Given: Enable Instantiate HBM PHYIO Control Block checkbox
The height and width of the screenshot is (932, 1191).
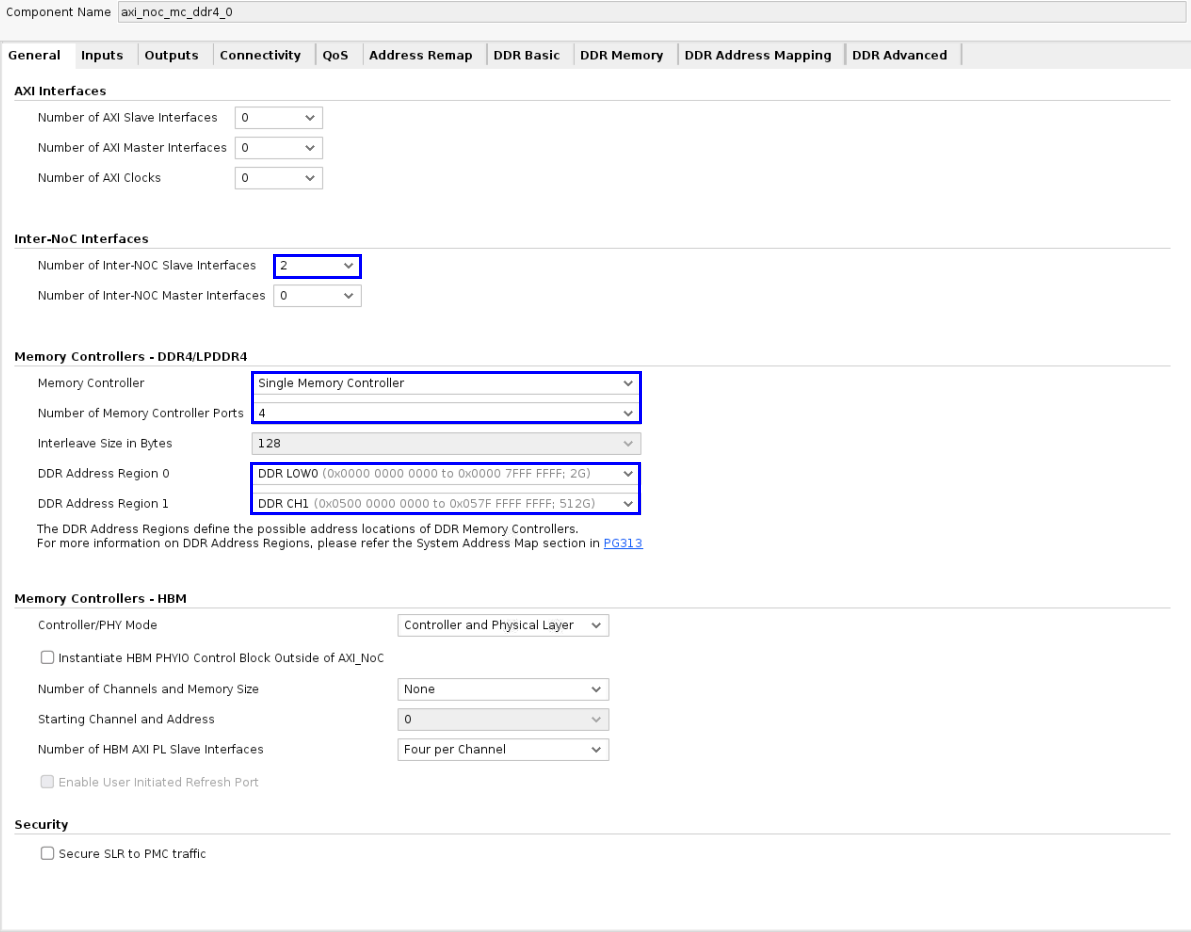Looking at the screenshot, I should [x=47, y=658].
